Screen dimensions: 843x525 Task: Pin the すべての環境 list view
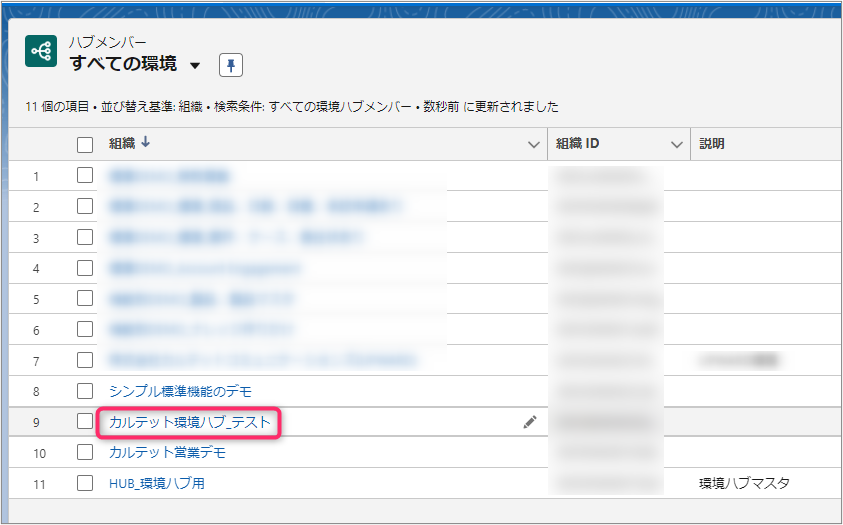click(231, 65)
